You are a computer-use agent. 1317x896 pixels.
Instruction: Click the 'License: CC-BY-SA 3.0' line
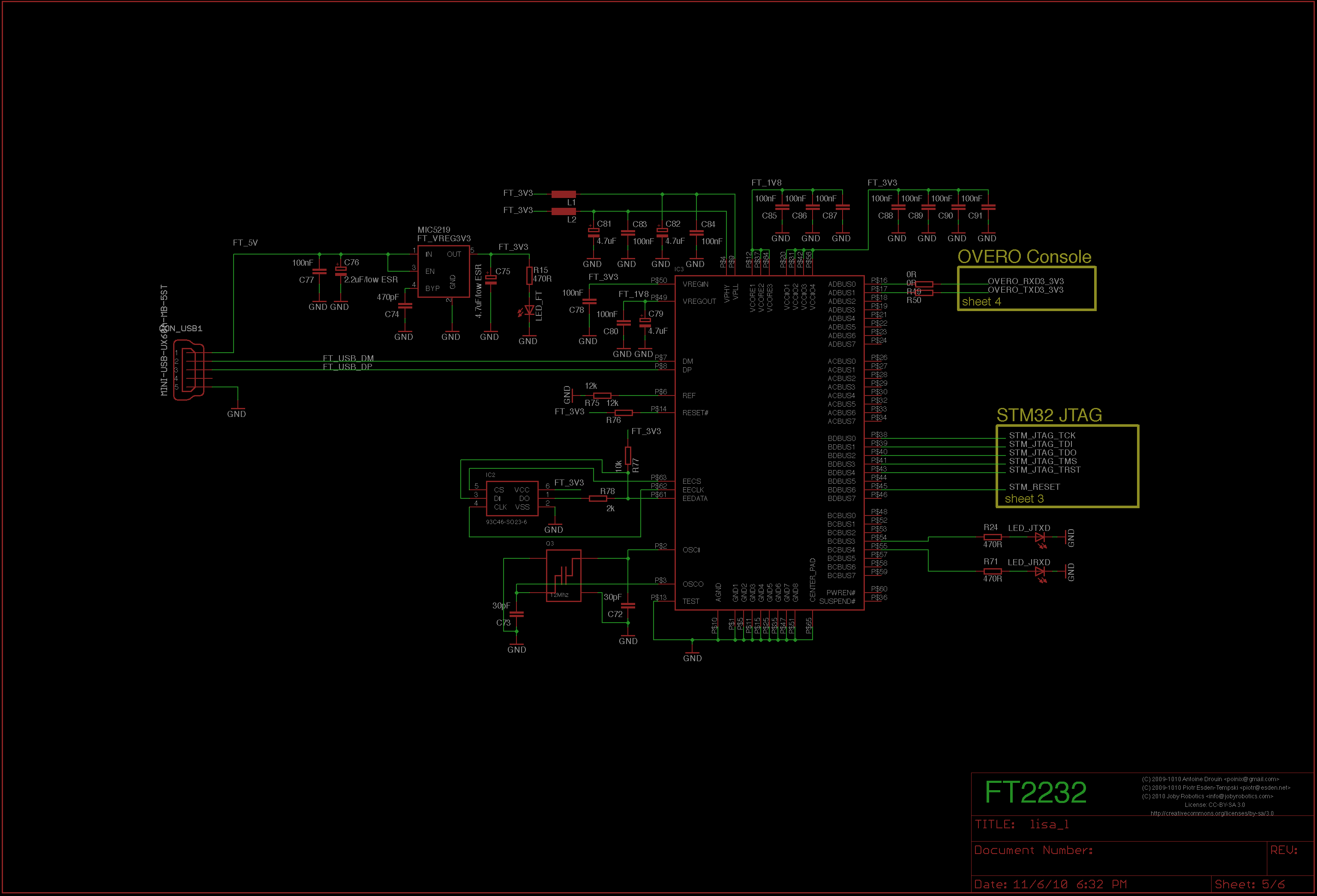(x=1215, y=805)
